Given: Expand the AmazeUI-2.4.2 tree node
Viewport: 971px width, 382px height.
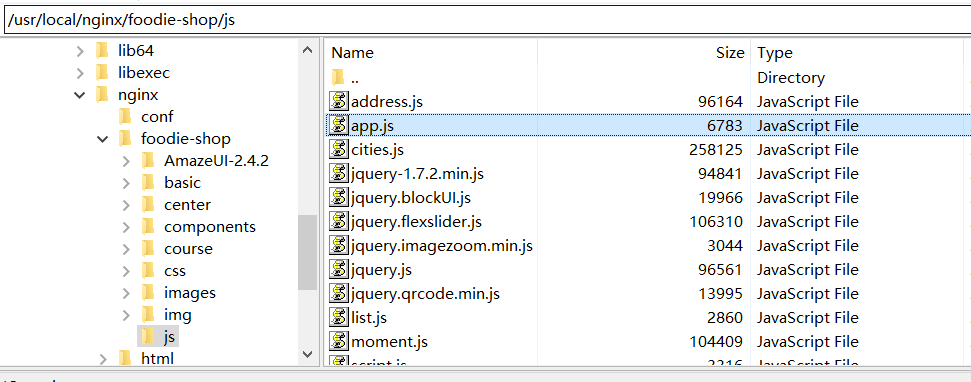Looking at the screenshot, I should 126,161.
